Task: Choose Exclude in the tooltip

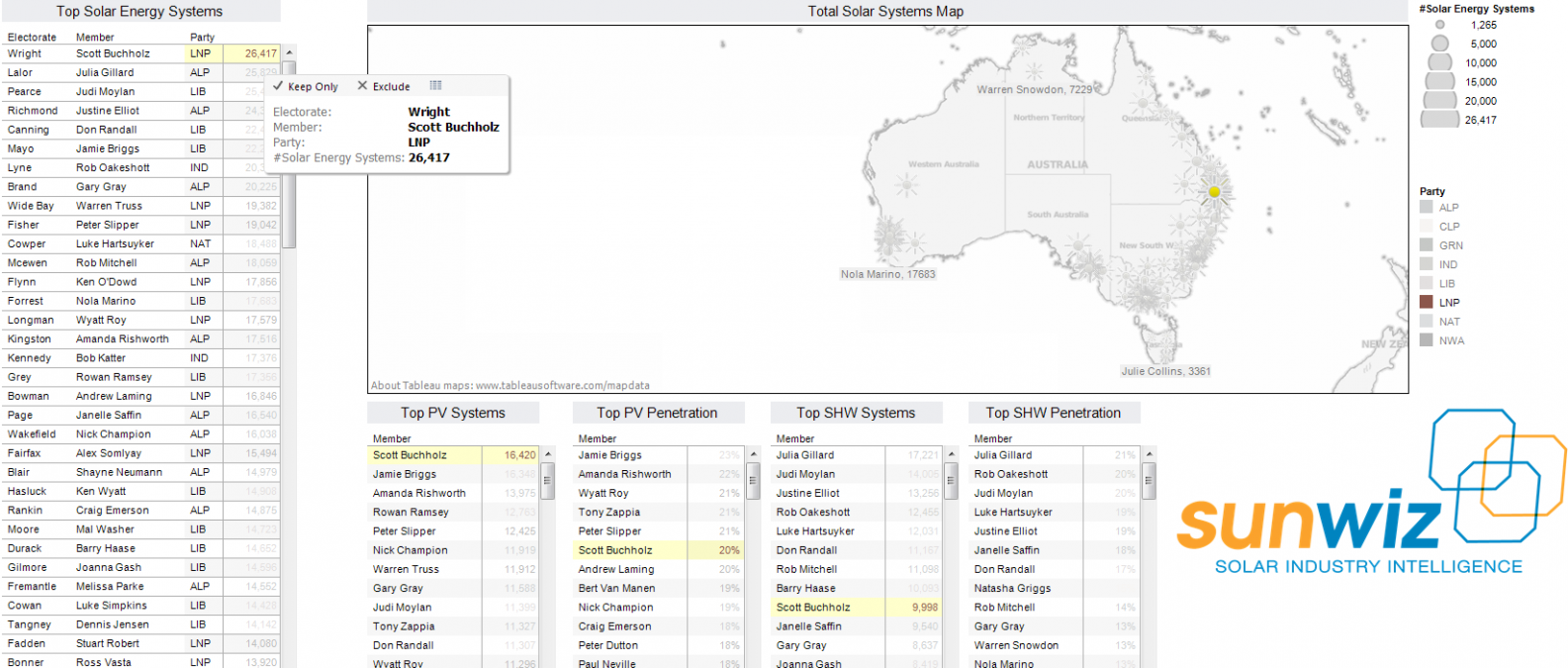Action: (x=384, y=87)
